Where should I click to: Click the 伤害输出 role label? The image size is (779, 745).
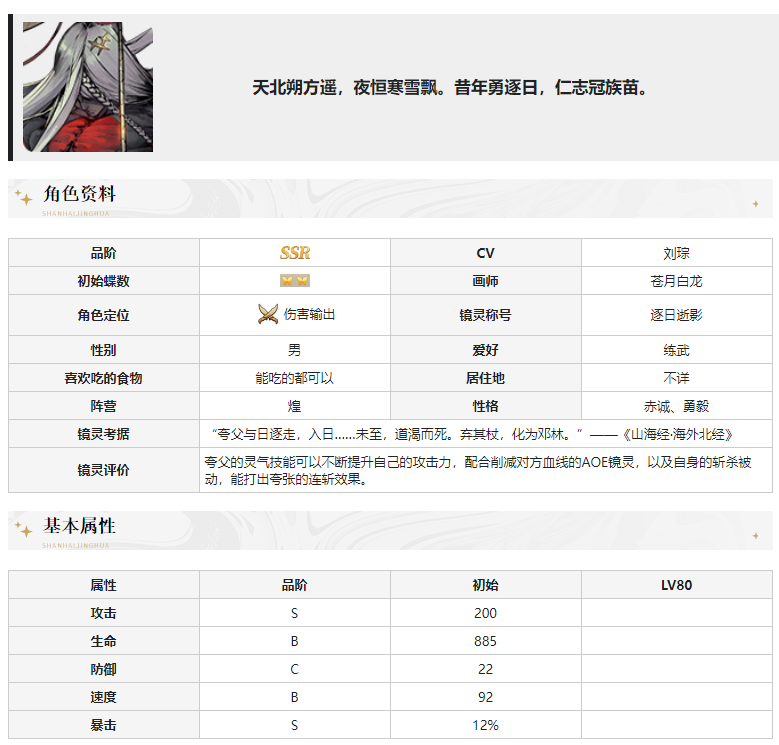coord(309,315)
